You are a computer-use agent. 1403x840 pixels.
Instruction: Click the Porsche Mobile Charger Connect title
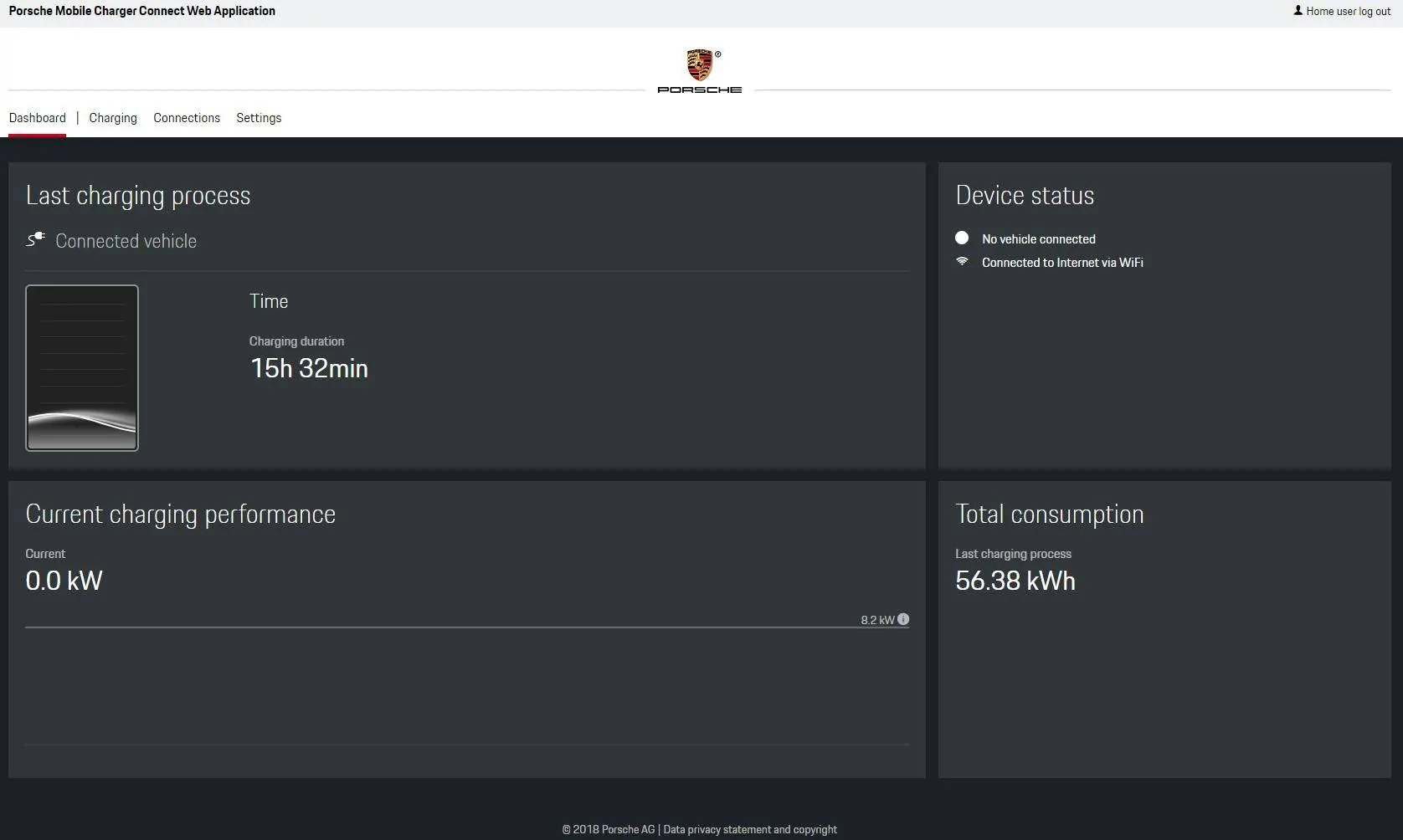pos(141,11)
